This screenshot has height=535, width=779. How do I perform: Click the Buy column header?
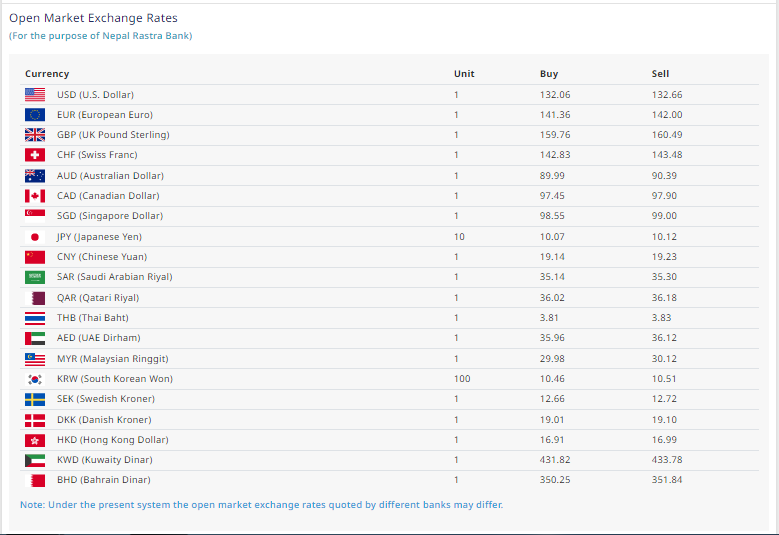(549, 74)
